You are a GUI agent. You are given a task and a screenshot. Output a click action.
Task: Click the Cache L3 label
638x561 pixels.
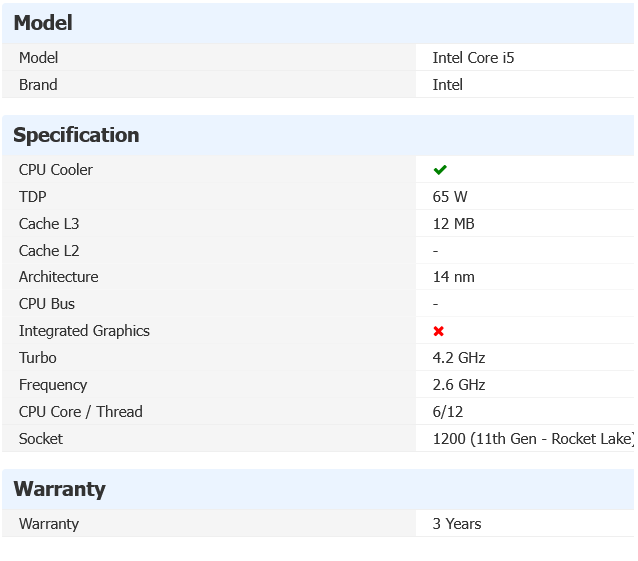pos(49,224)
